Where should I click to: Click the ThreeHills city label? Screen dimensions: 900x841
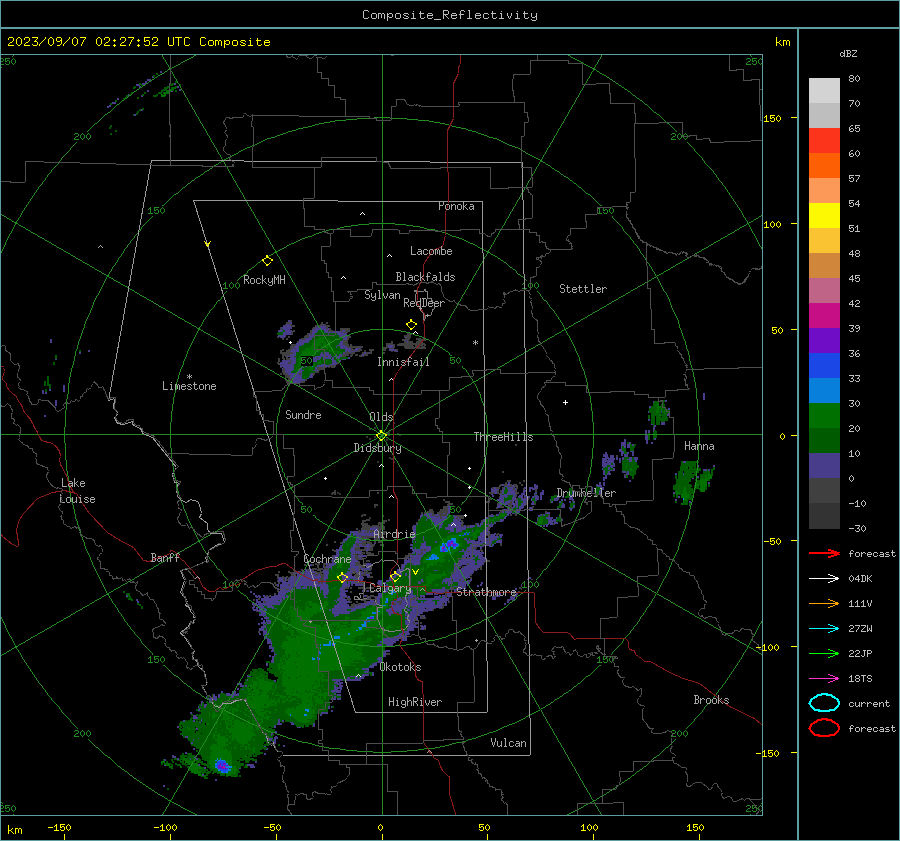[x=503, y=437]
